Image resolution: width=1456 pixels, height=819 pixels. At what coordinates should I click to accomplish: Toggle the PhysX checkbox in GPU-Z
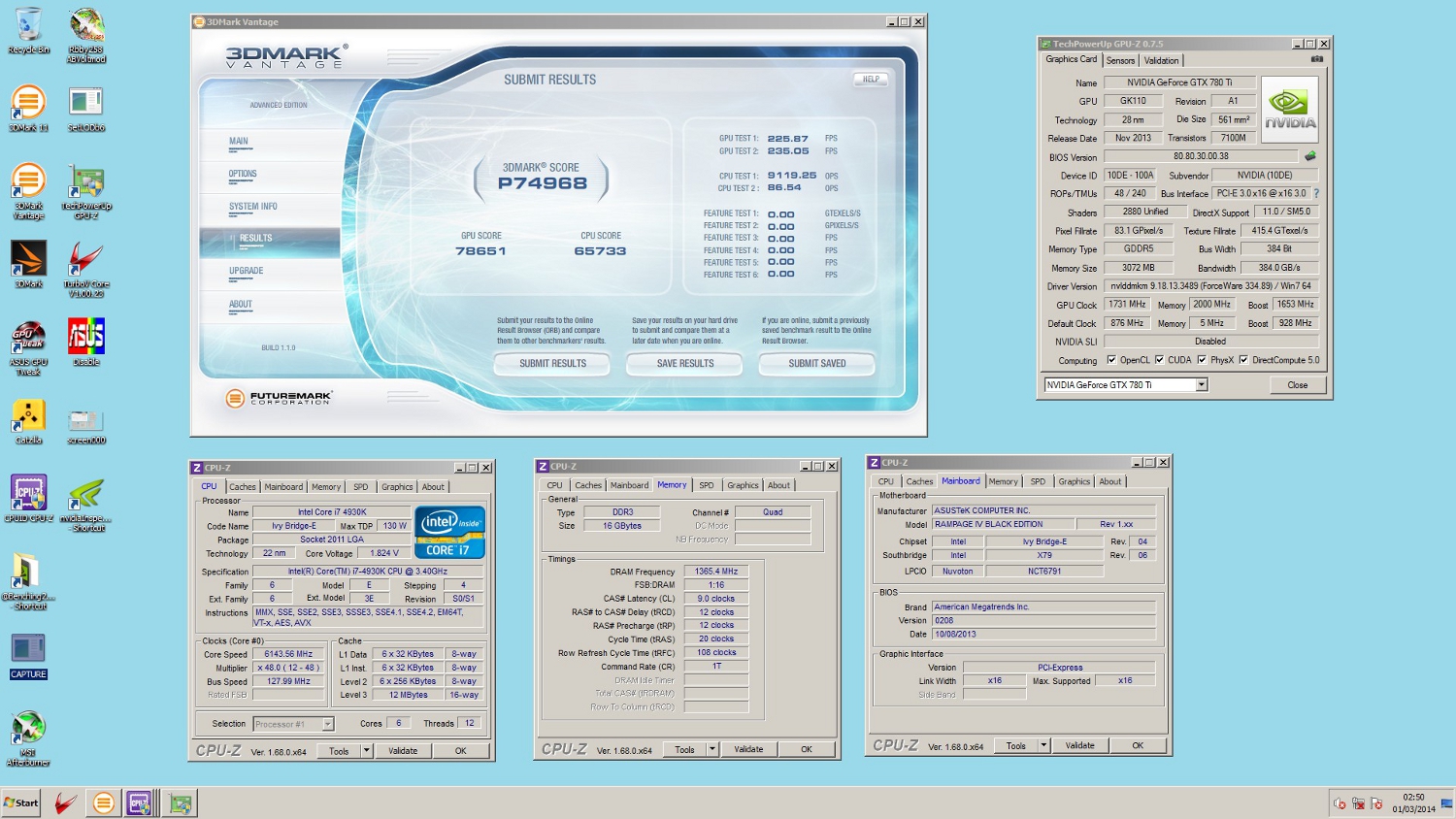click(x=1202, y=360)
